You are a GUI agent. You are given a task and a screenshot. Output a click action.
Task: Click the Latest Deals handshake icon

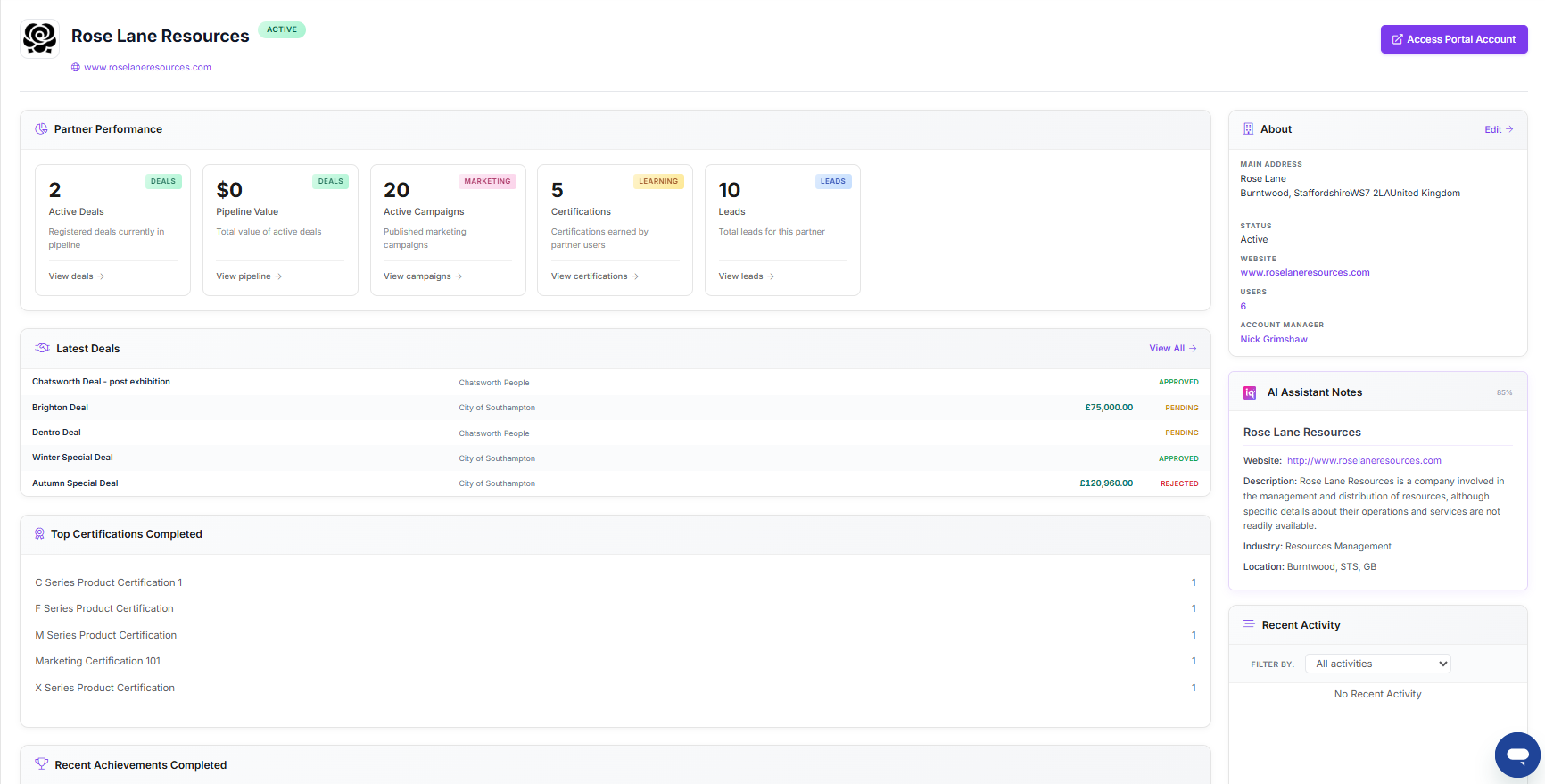coord(42,349)
